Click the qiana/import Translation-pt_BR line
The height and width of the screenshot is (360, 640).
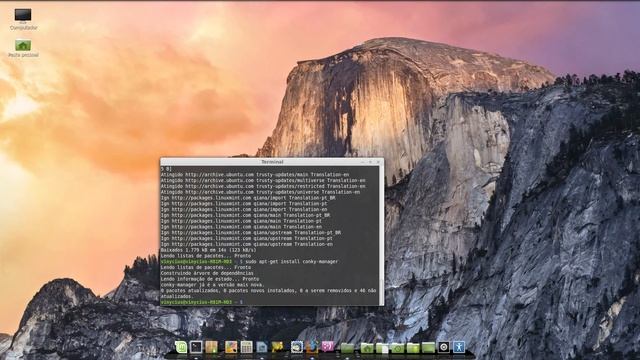point(248,198)
